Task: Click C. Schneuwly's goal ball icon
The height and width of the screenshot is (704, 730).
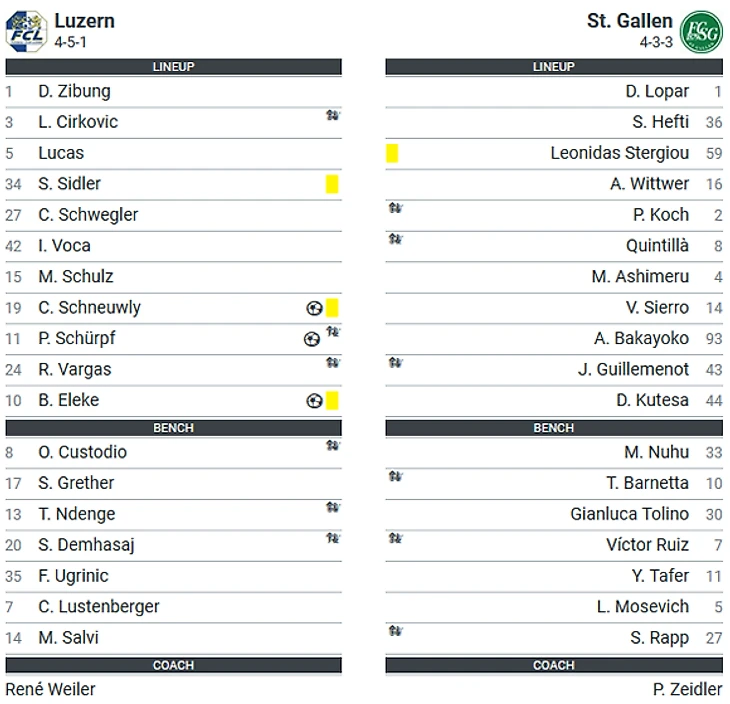Action: point(314,308)
